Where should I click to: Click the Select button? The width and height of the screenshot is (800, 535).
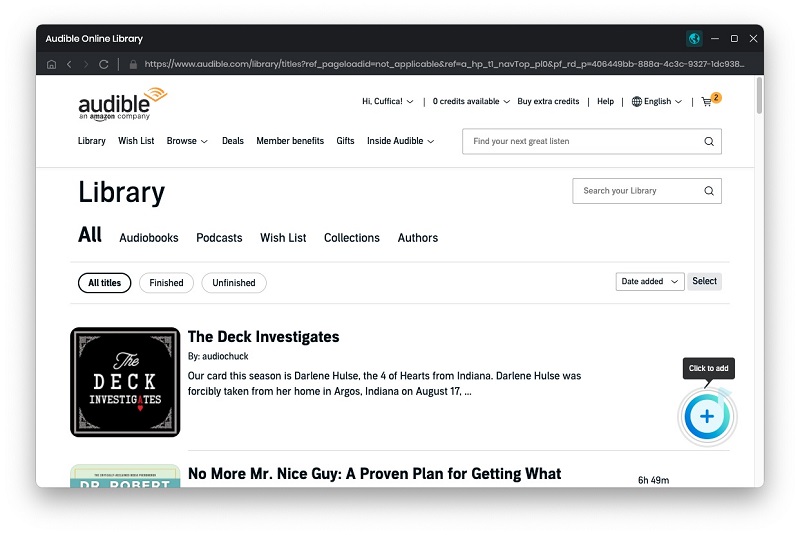point(704,281)
